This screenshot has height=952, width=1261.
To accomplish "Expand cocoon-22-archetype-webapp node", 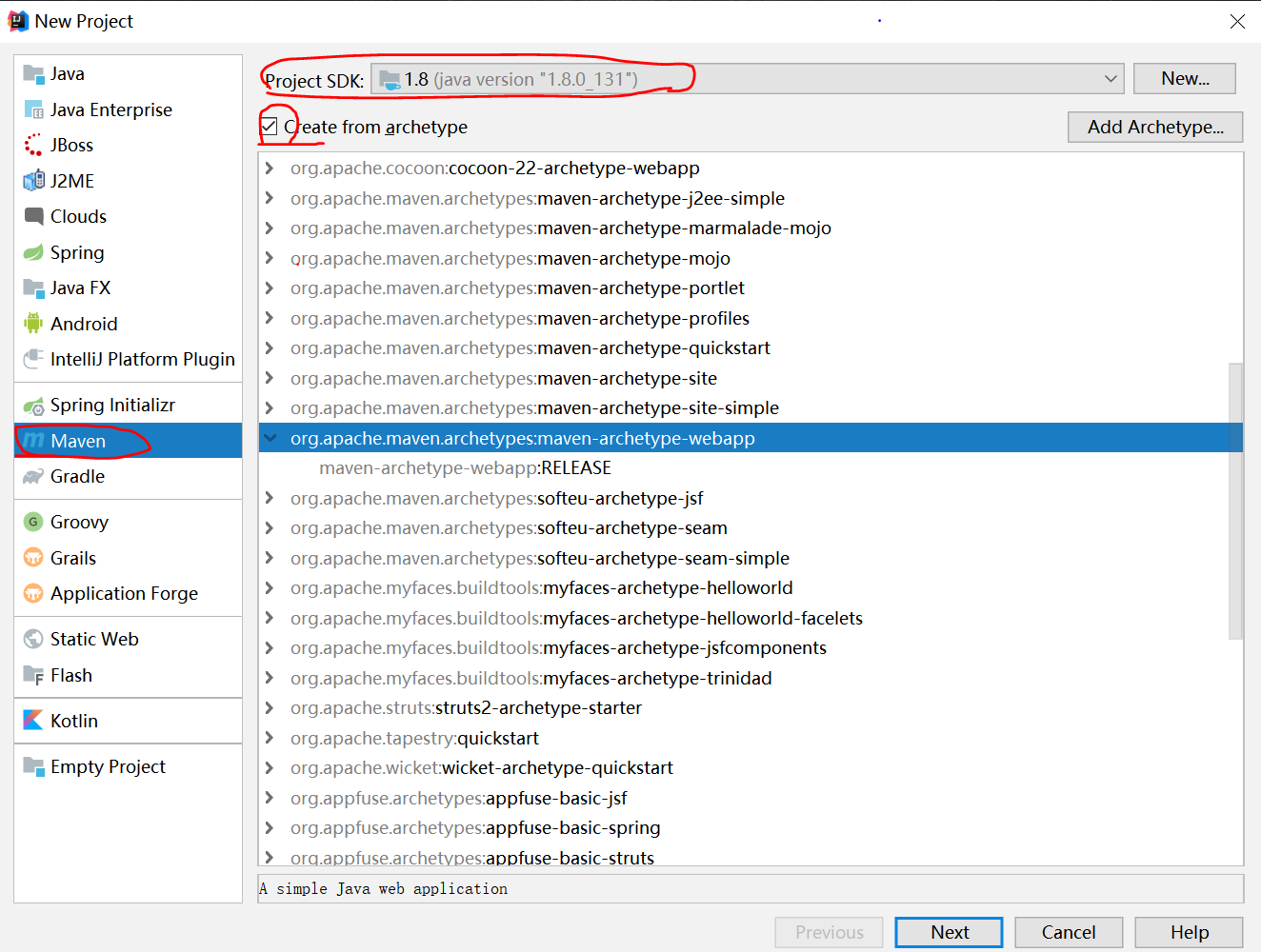I will click(x=270, y=169).
